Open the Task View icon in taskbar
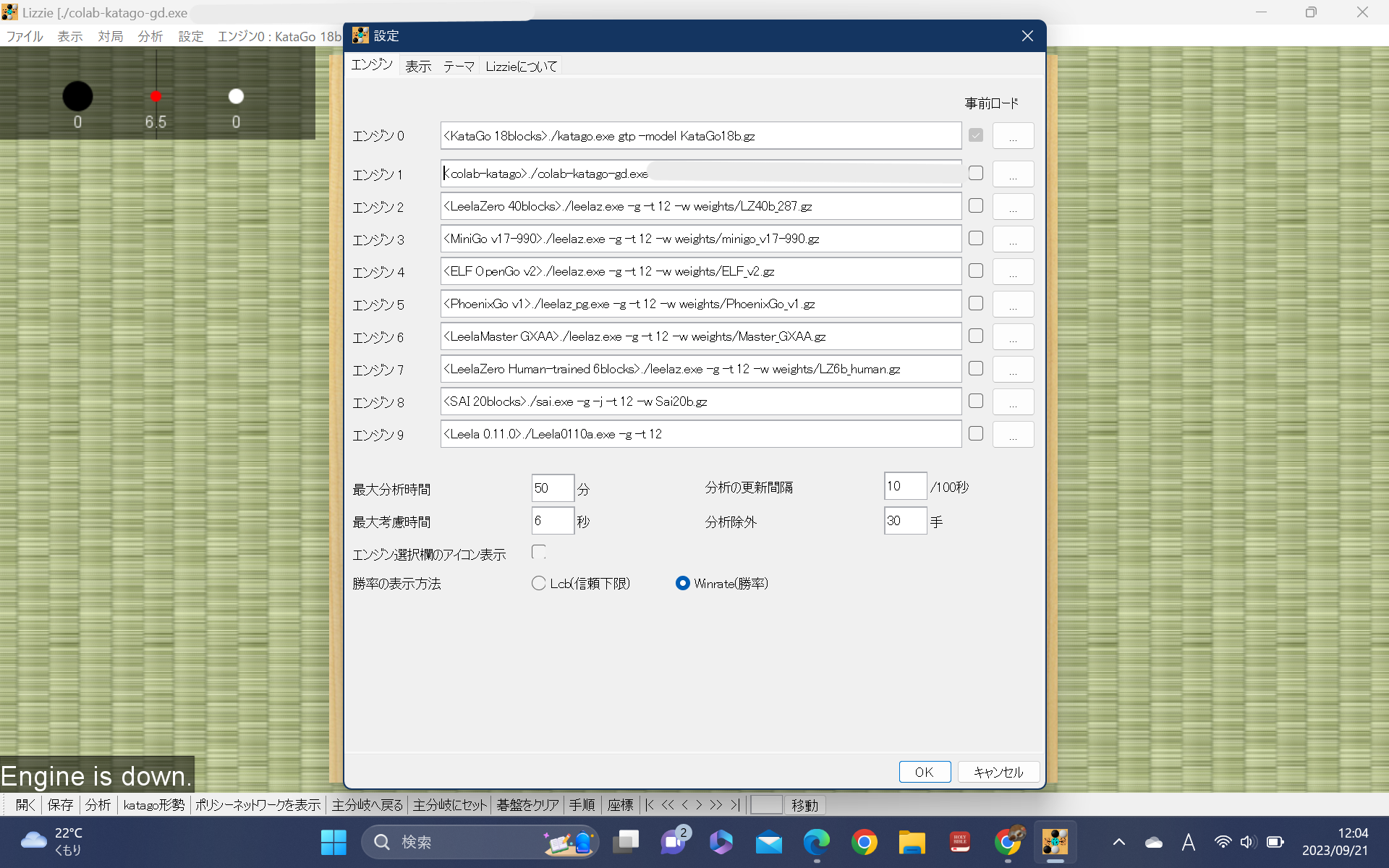 coord(626,842)
